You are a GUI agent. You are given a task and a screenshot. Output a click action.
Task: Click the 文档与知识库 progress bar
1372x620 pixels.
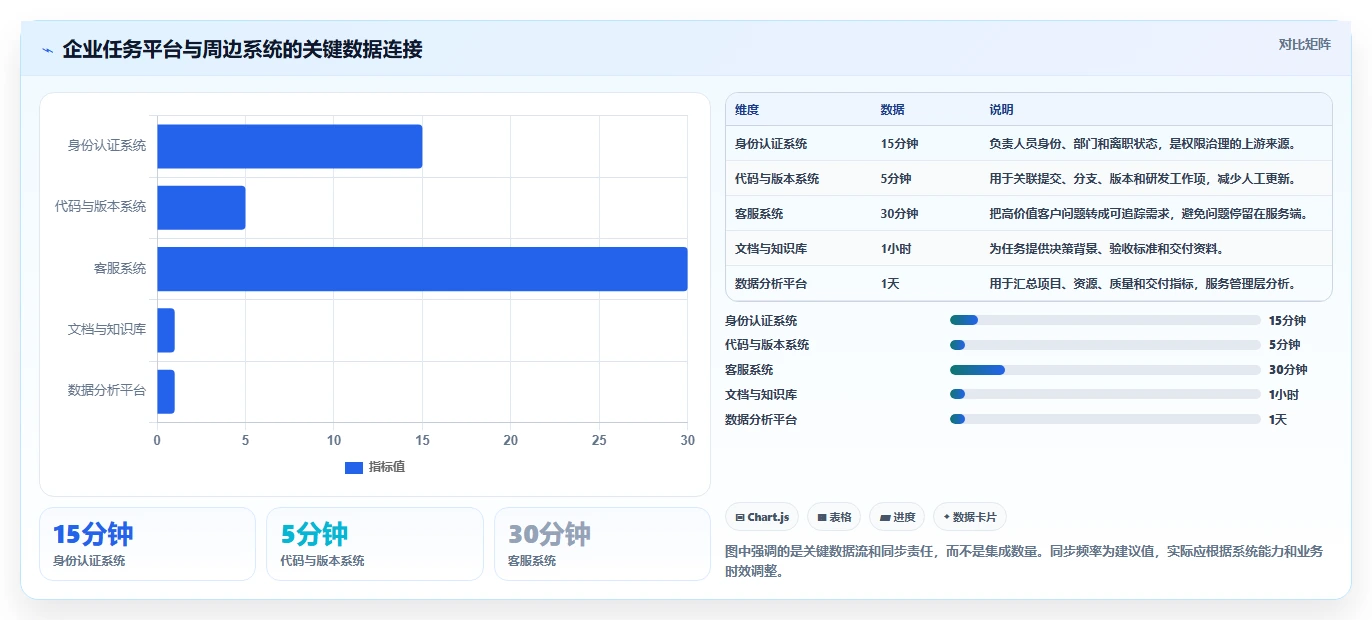tap(1105, 394)
